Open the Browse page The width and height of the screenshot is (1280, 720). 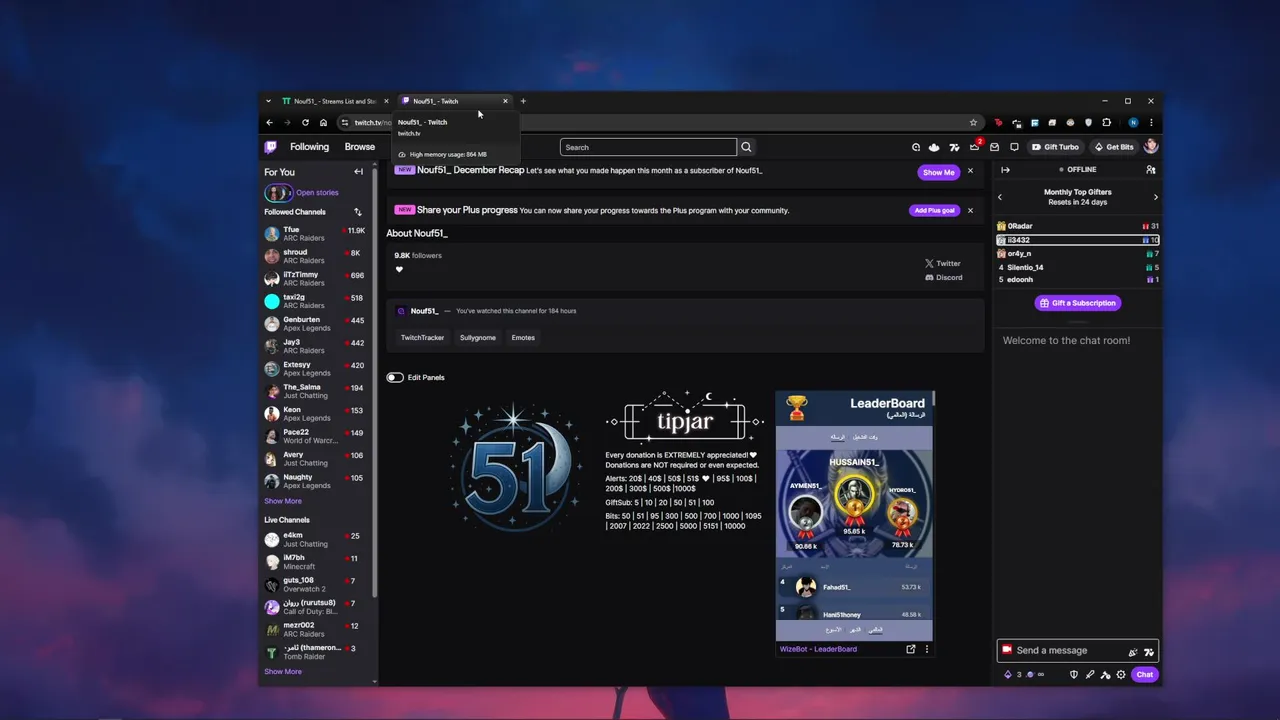click(x=360, y=147)
